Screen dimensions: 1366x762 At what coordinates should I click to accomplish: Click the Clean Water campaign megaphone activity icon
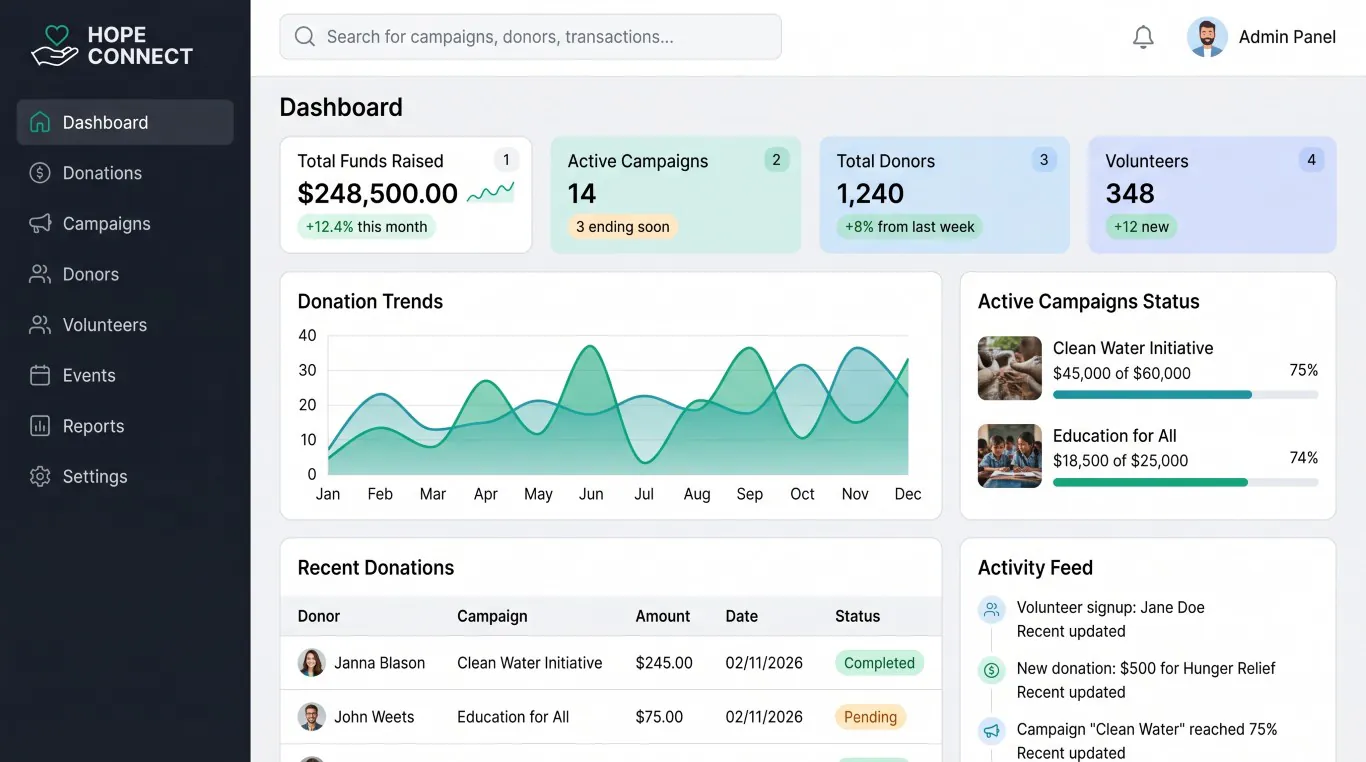tap(992, 731)
